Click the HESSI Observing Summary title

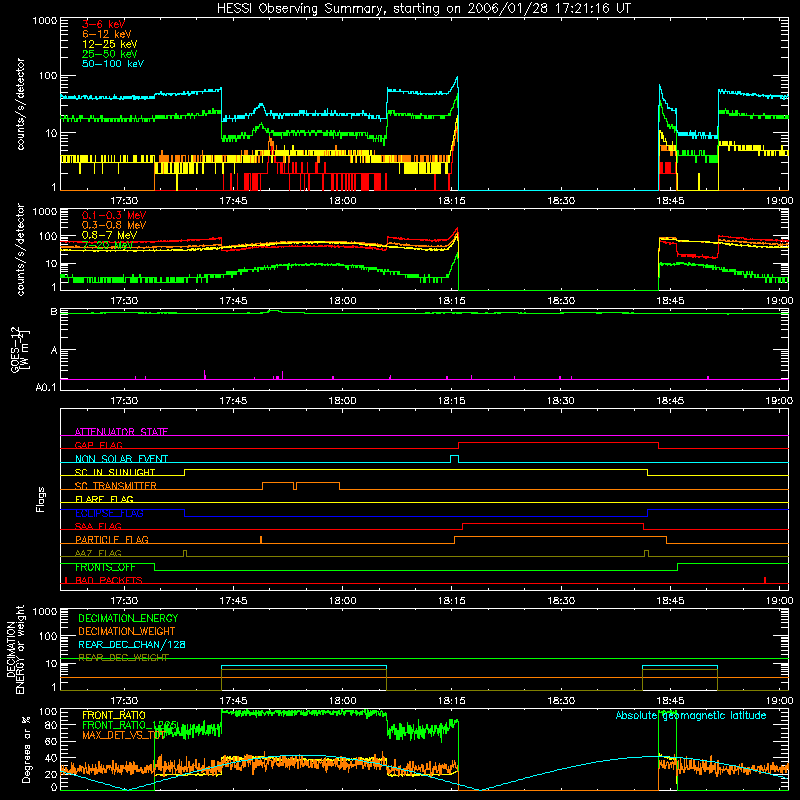point(423,9)
